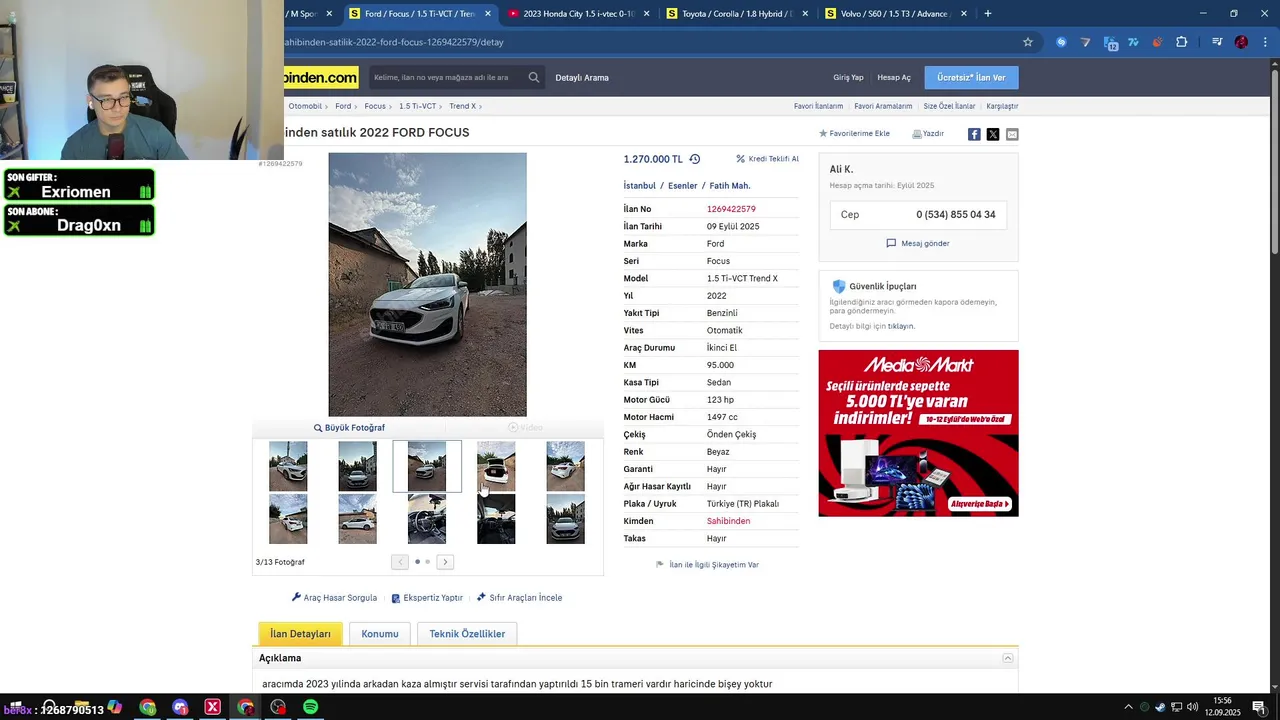Open a new browser tab
Image resolution: width=1280 pixels, height=720 pixels.
pyautogui.click(x=988, y=14)
